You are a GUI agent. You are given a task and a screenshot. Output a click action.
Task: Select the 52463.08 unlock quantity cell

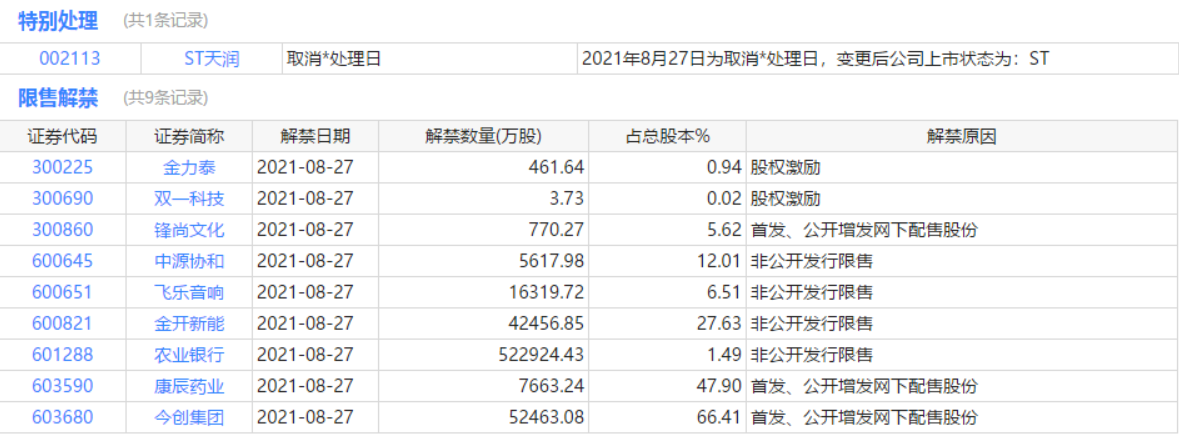click(x=484, y=417)
